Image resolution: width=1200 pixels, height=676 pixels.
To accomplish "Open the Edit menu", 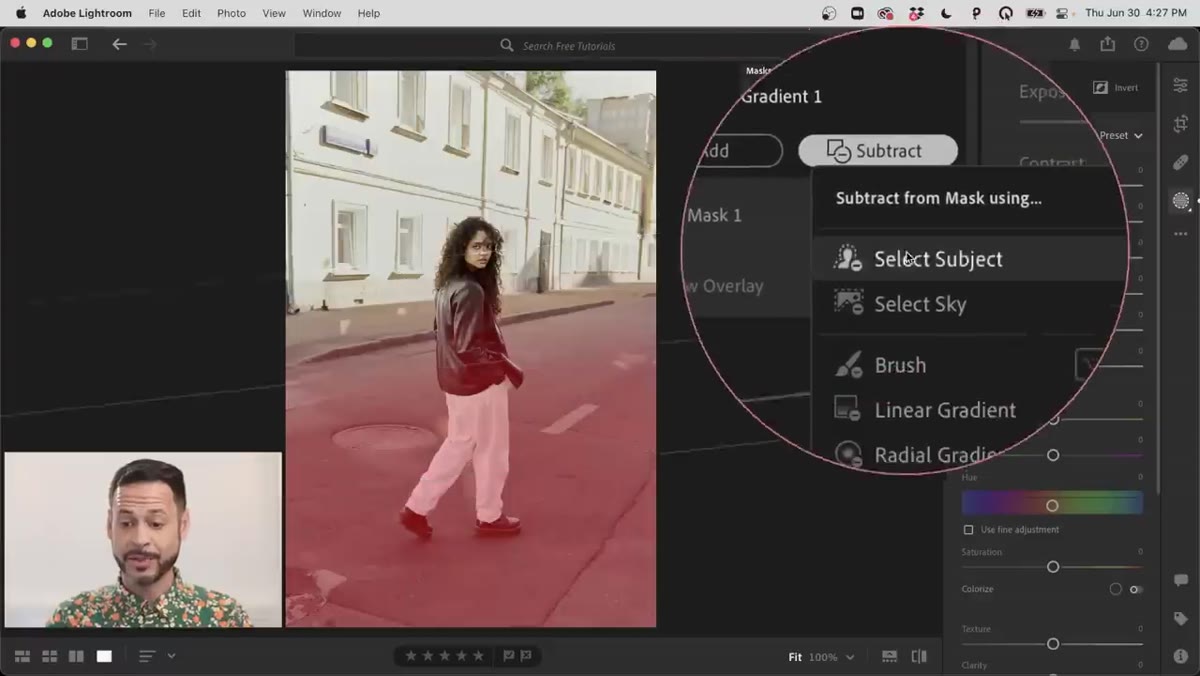I will [191, 13].
